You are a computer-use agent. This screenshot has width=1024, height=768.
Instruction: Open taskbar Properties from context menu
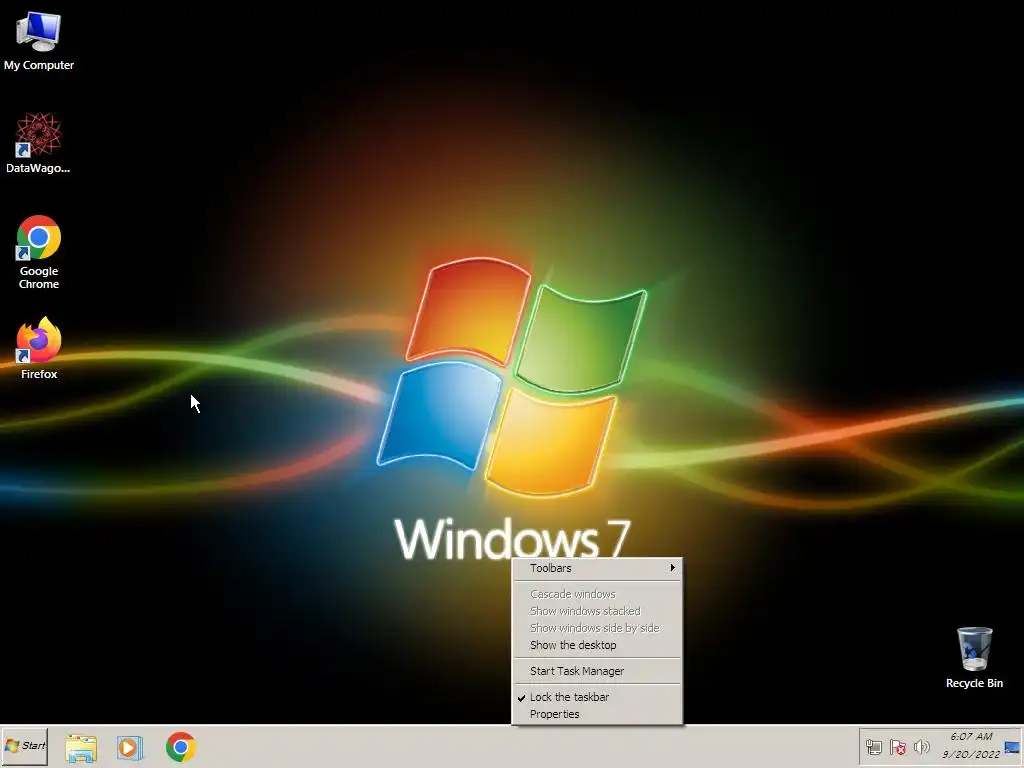(598, 714)
